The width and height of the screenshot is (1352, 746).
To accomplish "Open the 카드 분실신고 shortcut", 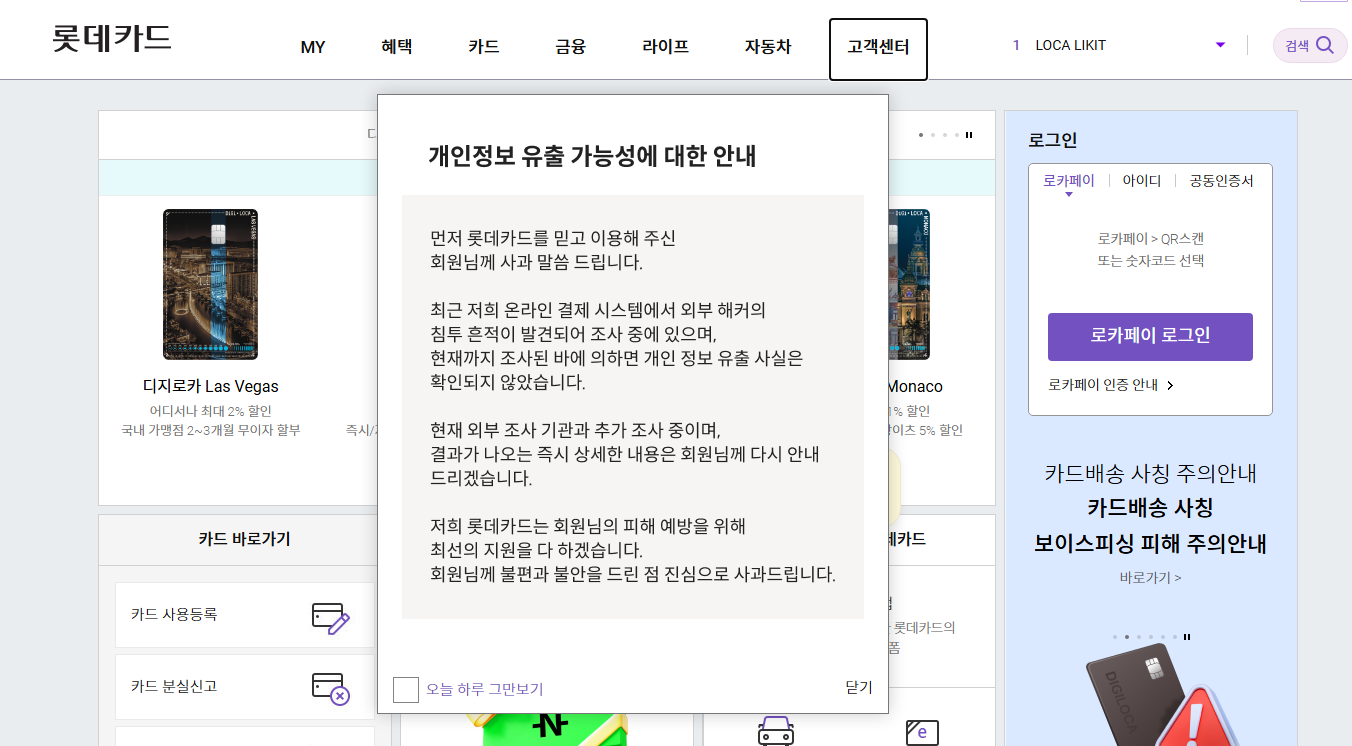I will point(244,687).
